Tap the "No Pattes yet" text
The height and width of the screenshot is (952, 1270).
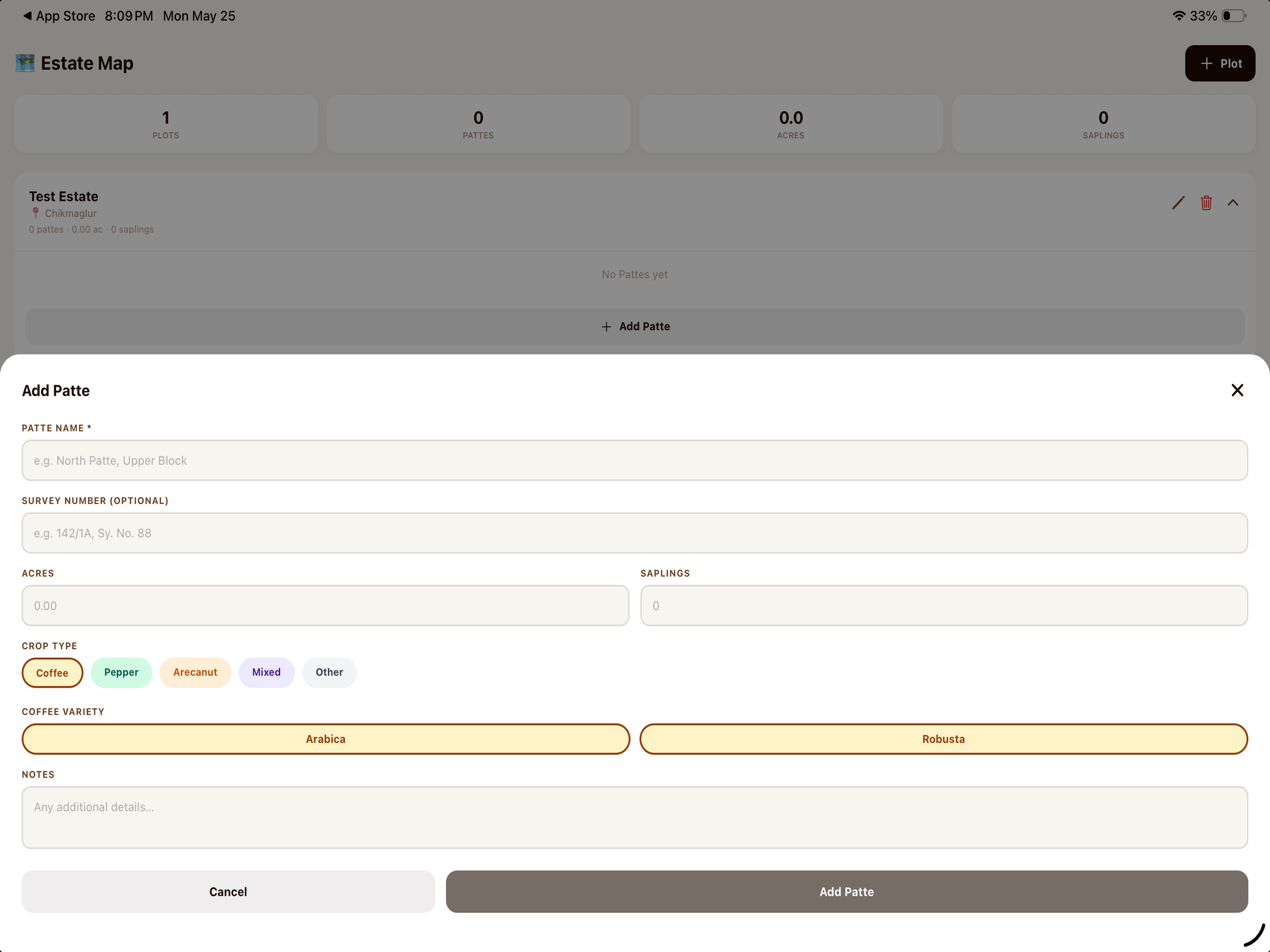coord(635,274)
